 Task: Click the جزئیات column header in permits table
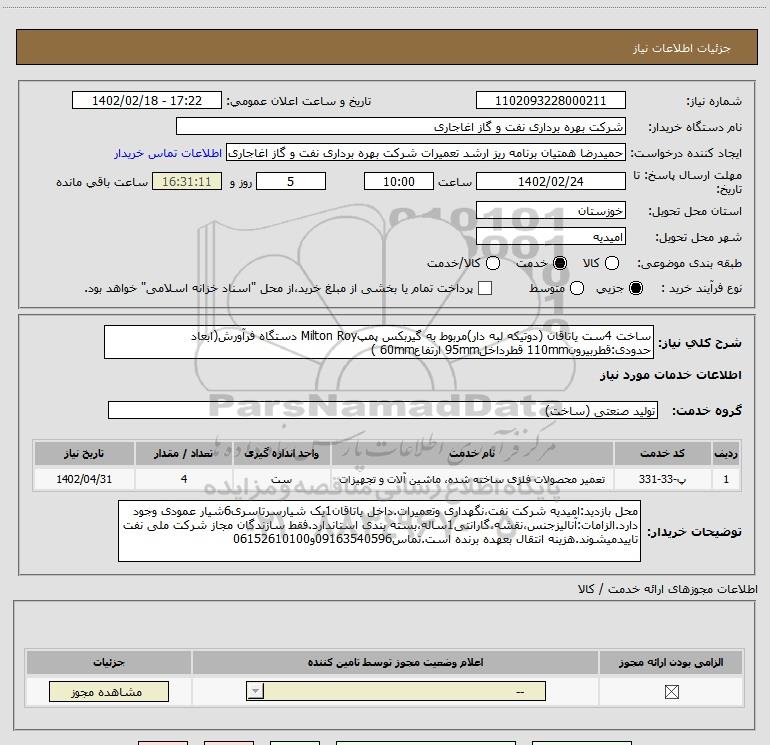[109, 662]
